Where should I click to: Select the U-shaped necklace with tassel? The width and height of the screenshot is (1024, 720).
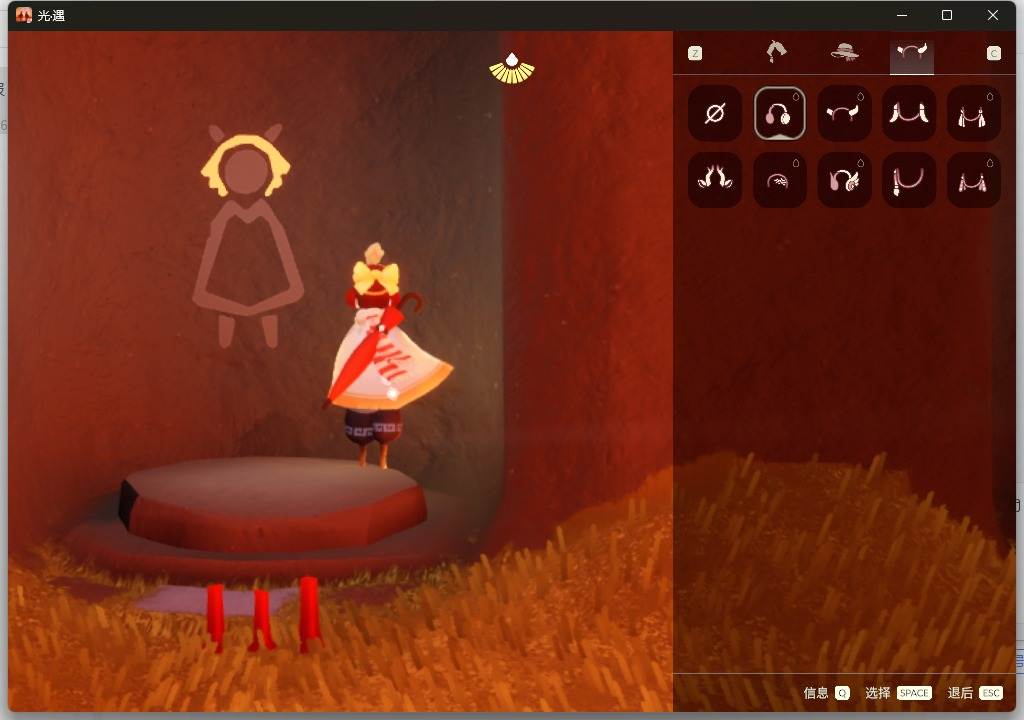[908, 180]
